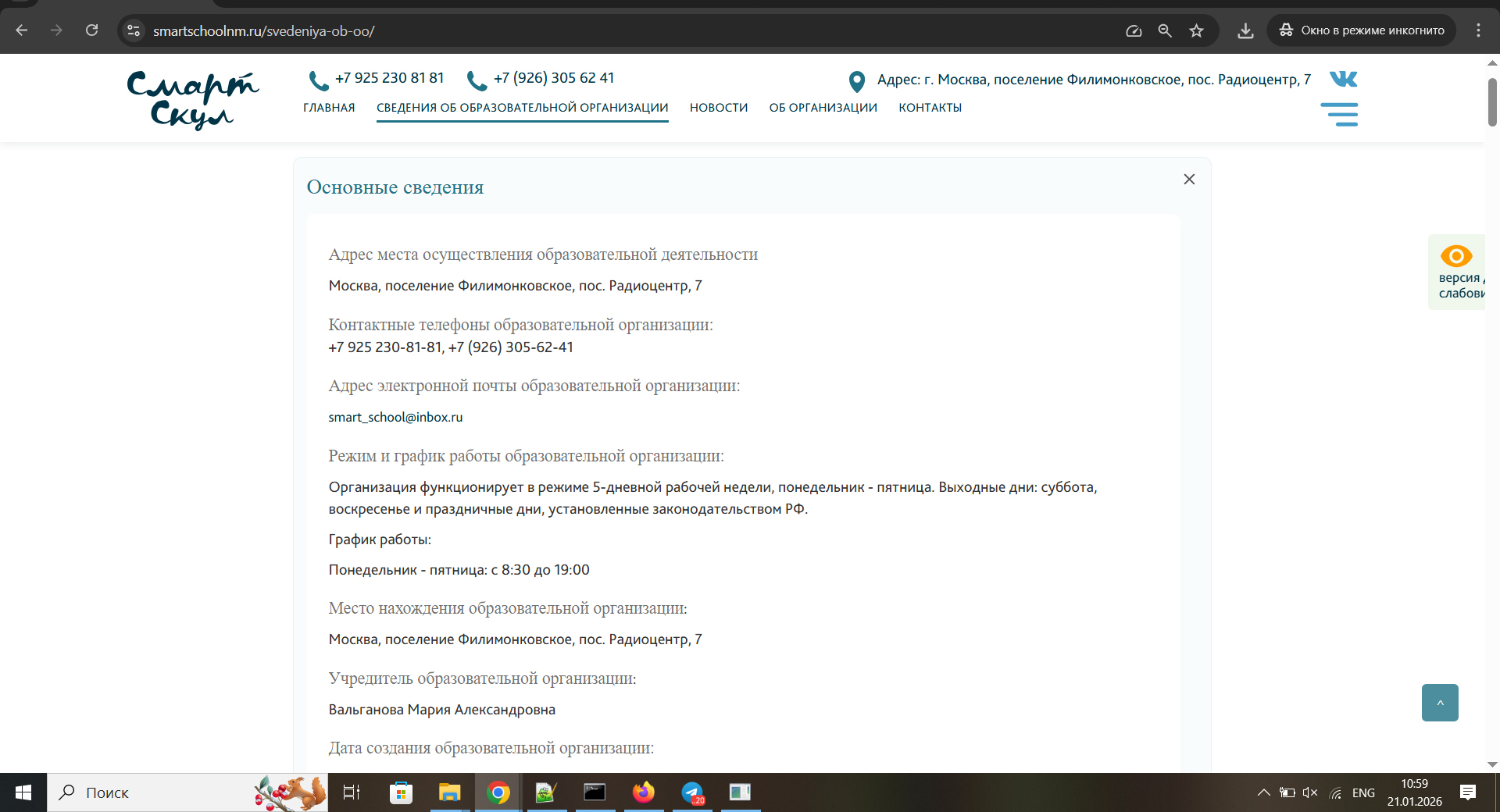
Task: Reload the current page
Action: point(91,30)
